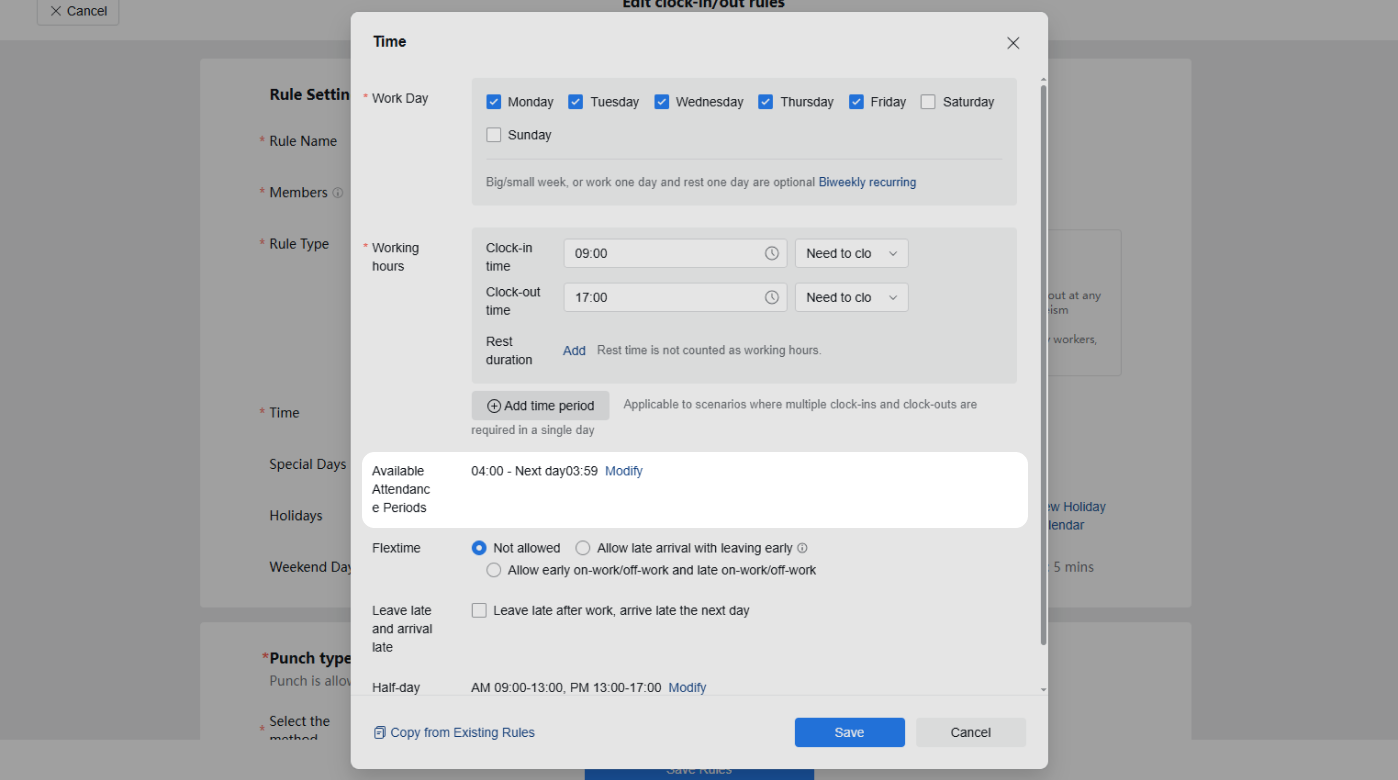
Task: Modify the Half-day time settings
Action: pyautogui.click(x=687, y=688)
